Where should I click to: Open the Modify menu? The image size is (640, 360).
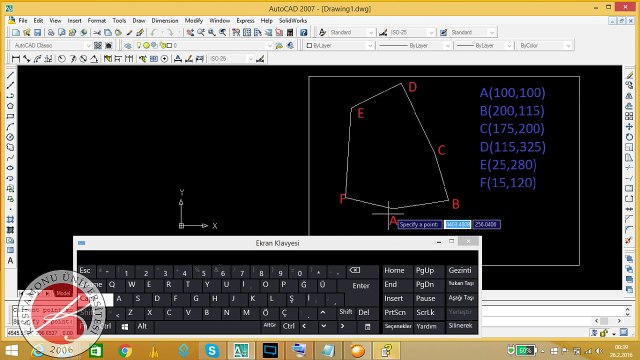click(194, 20)
